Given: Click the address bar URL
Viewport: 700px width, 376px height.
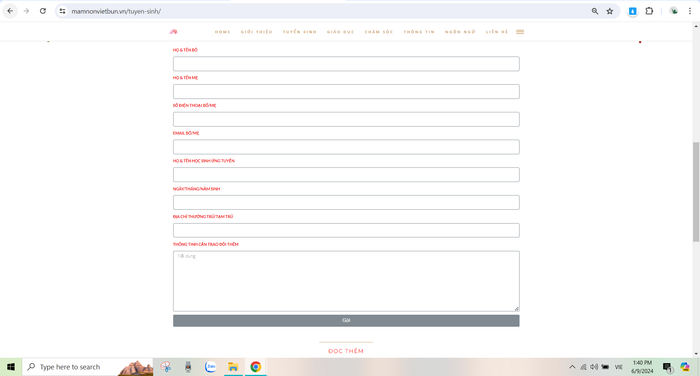Looking at the screenshot, I should 116,11.
